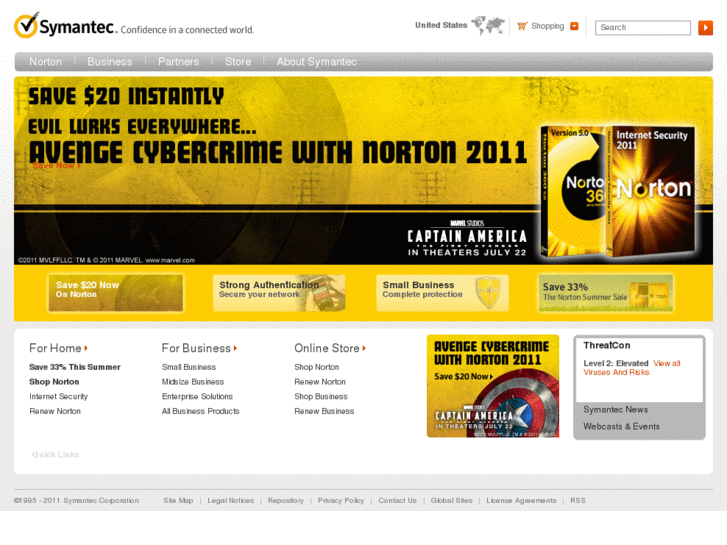
Task: Open the Norton menu tab
Action: pos(45,62)
